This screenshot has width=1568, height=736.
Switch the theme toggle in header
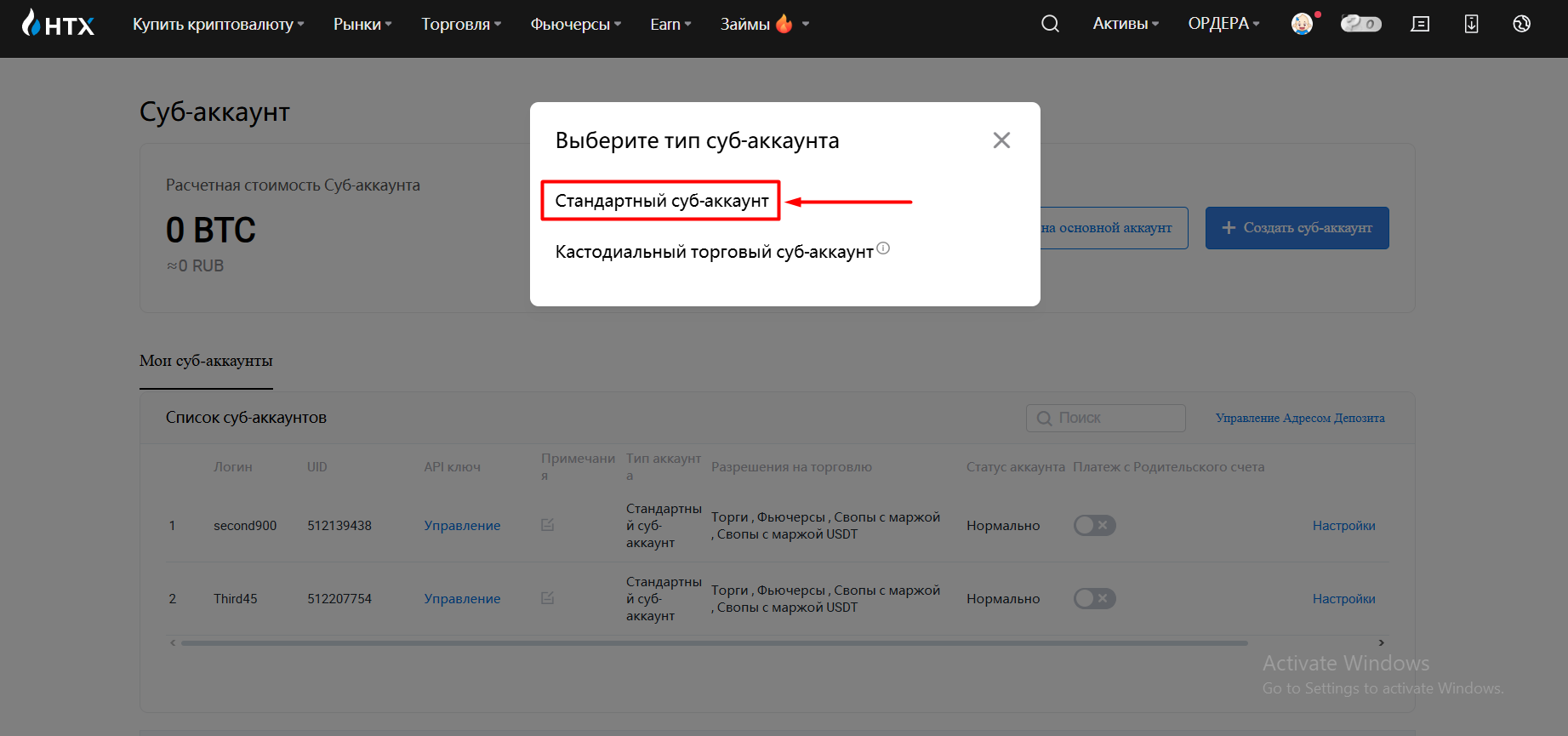tap(1361, 24)
